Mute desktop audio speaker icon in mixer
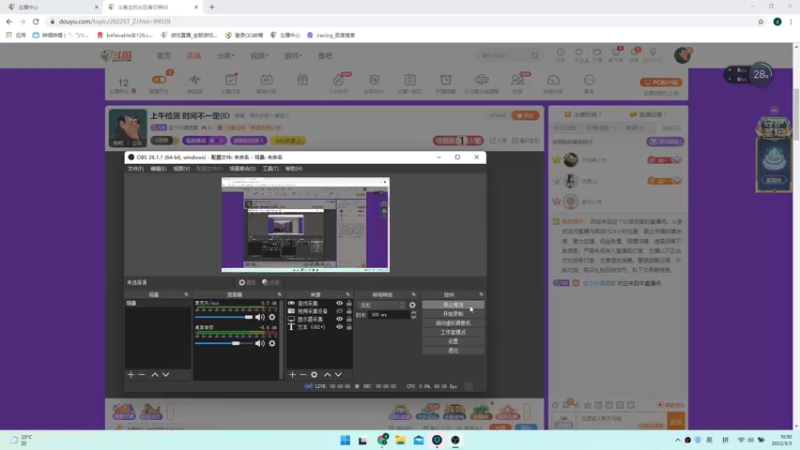Image resolution: width=800 pixels, height=450 pixels. [x=260, y=343]
